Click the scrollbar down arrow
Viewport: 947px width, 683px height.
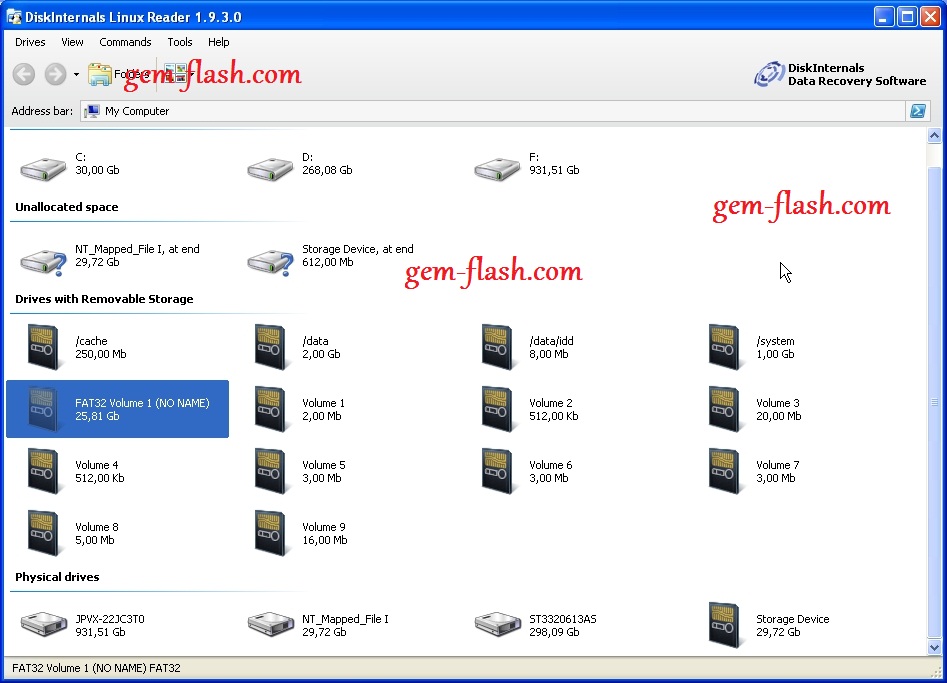click(934, 647)
